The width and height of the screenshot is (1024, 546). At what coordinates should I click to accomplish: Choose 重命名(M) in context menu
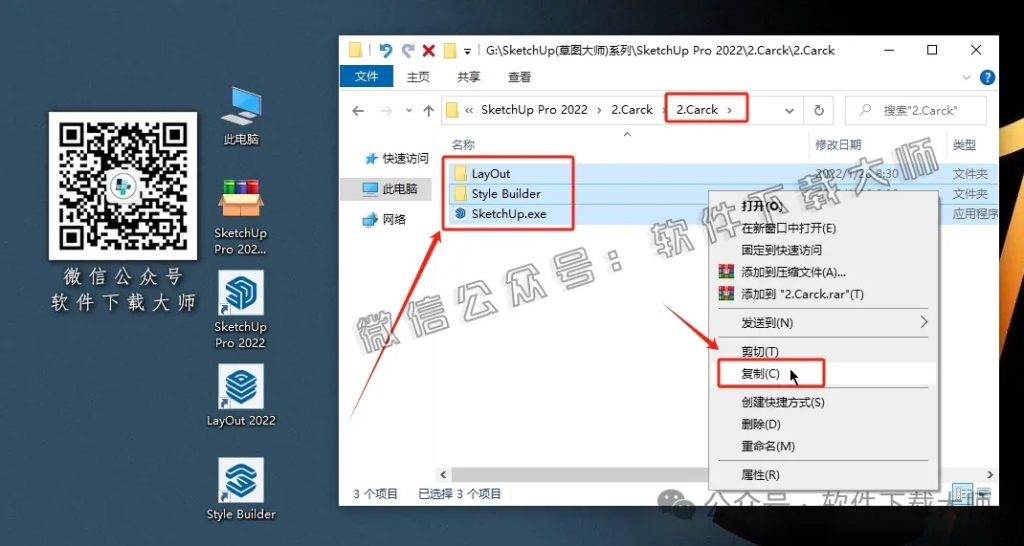768,447
